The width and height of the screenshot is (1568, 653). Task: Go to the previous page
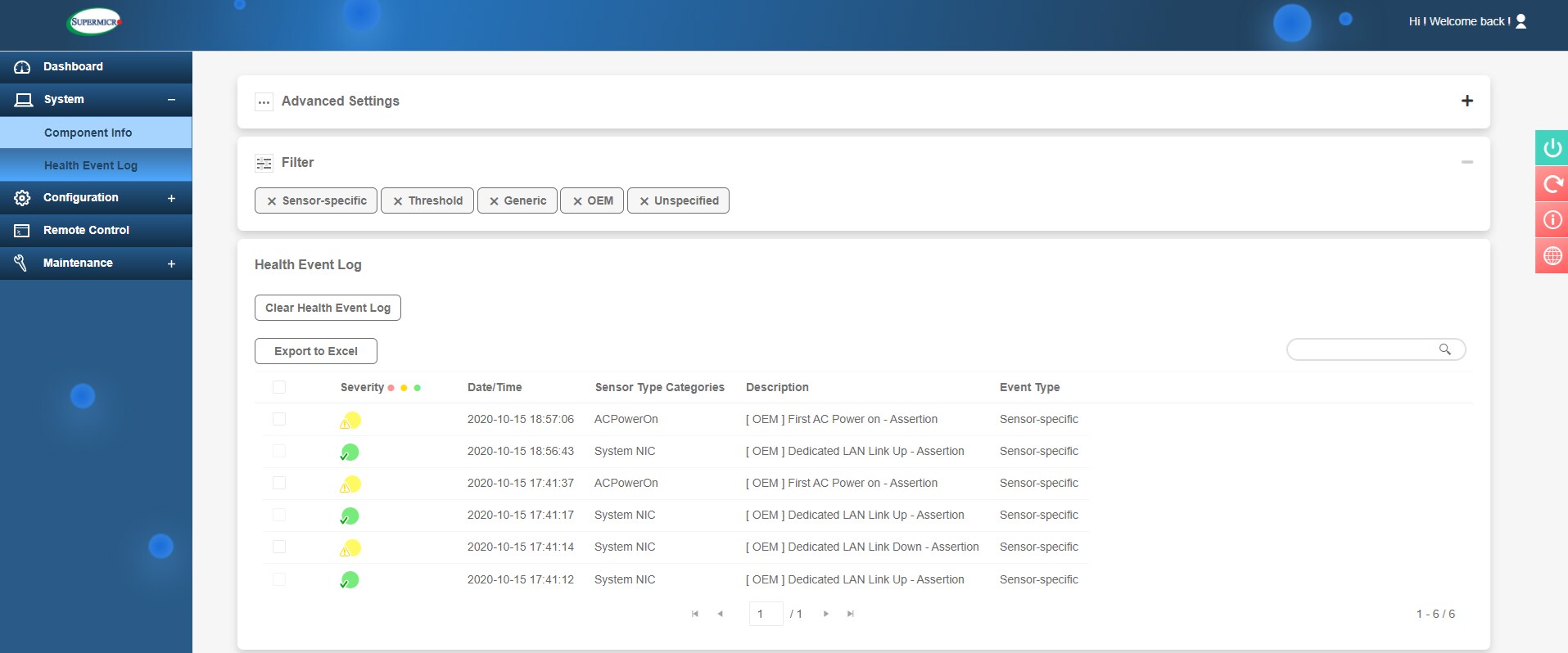coord(720,614)
